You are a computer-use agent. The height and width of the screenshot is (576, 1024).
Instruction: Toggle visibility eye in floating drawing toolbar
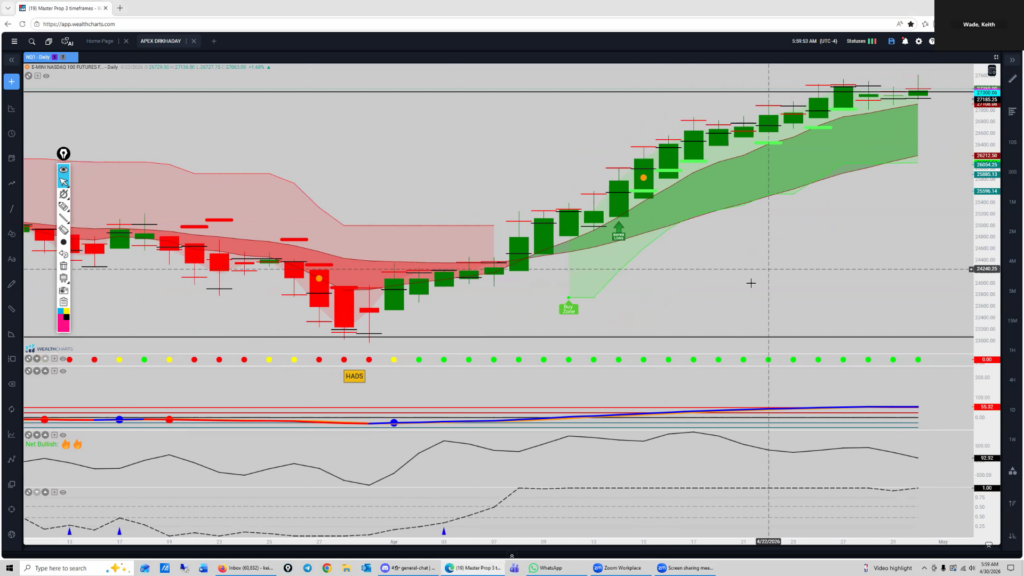click(63, 170)
